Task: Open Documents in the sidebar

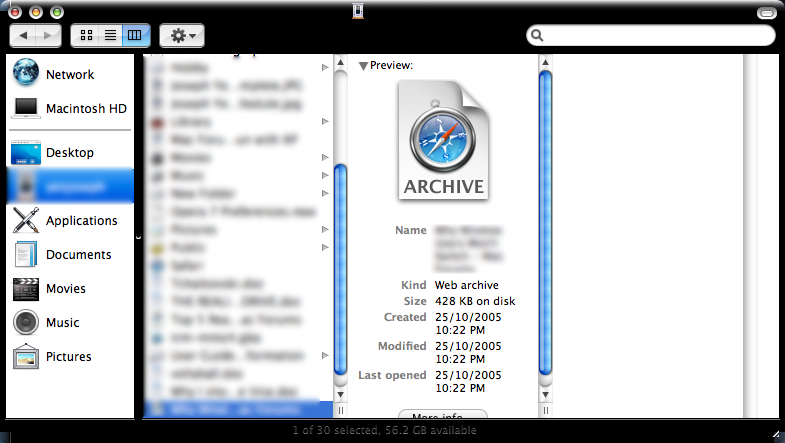Action: (70, 254)
